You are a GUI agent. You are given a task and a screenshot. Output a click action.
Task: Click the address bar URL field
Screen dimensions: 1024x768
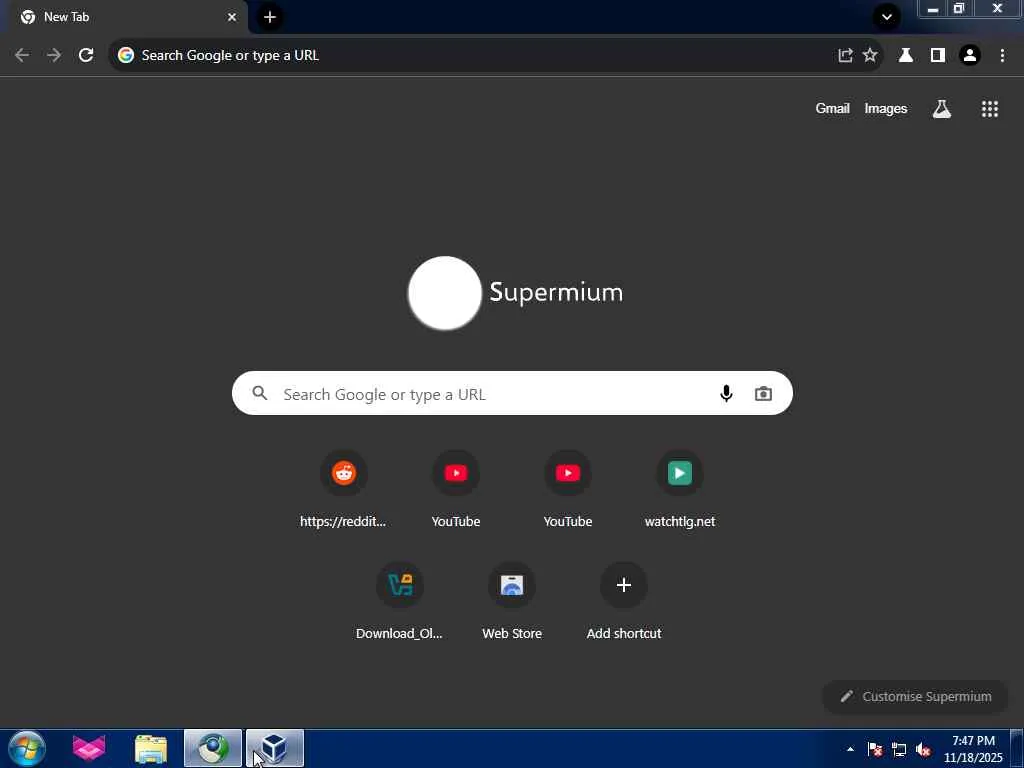[483, 56]
